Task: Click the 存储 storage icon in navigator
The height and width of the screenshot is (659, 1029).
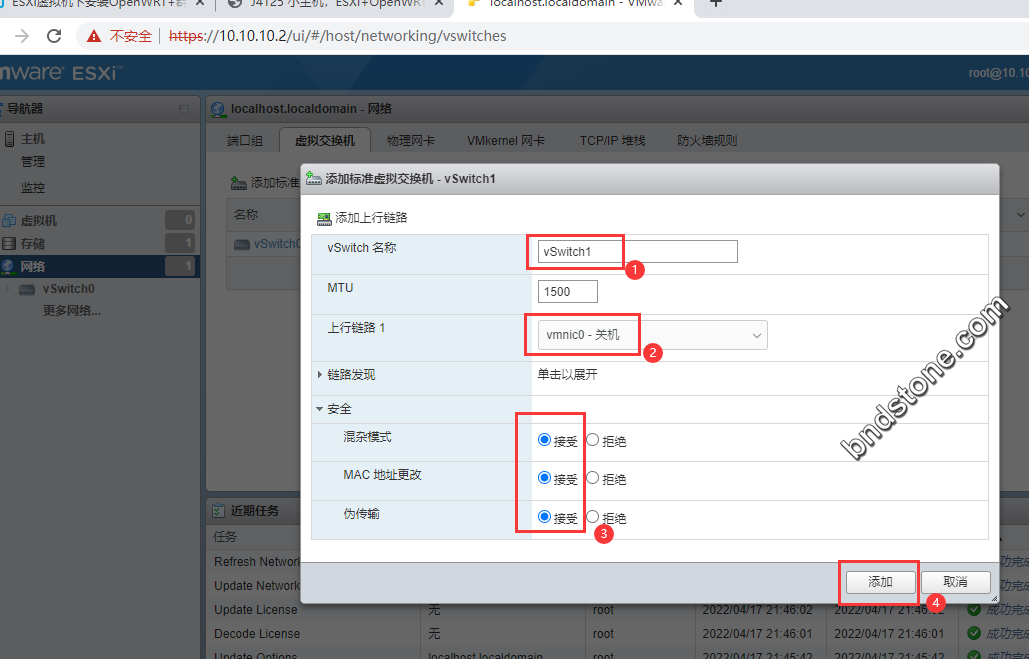Action: tap(9, 244)
